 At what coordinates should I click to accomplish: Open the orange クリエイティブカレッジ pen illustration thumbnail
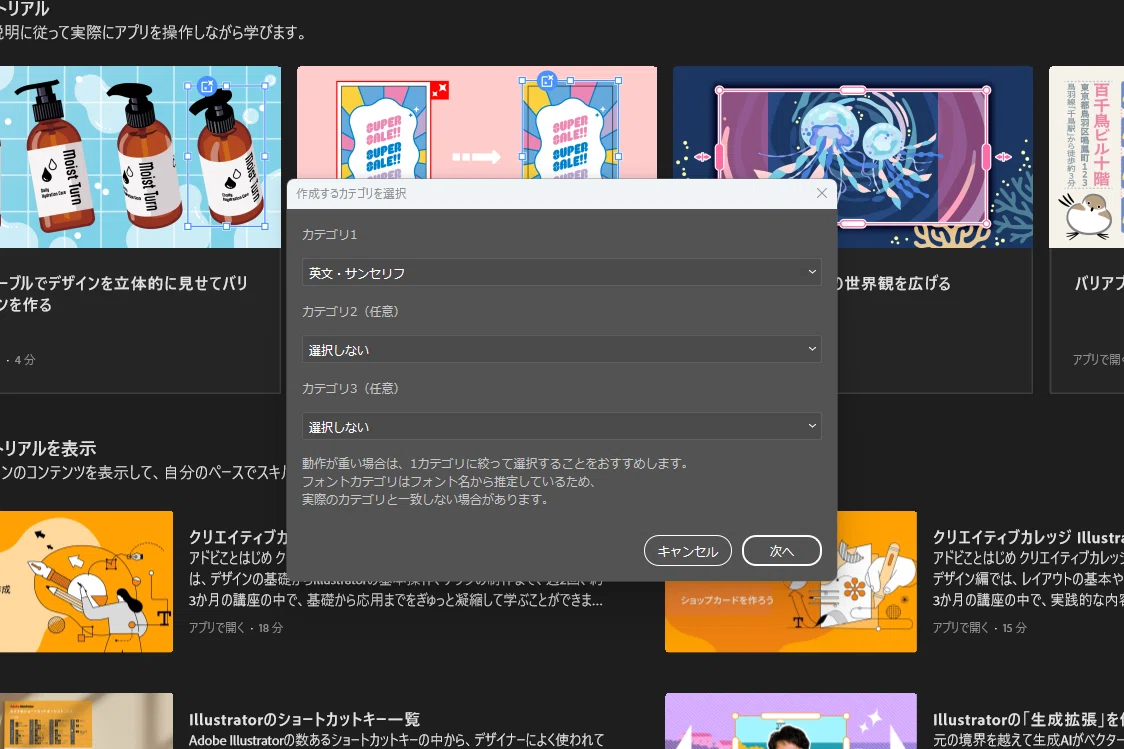tap(86, 581)
